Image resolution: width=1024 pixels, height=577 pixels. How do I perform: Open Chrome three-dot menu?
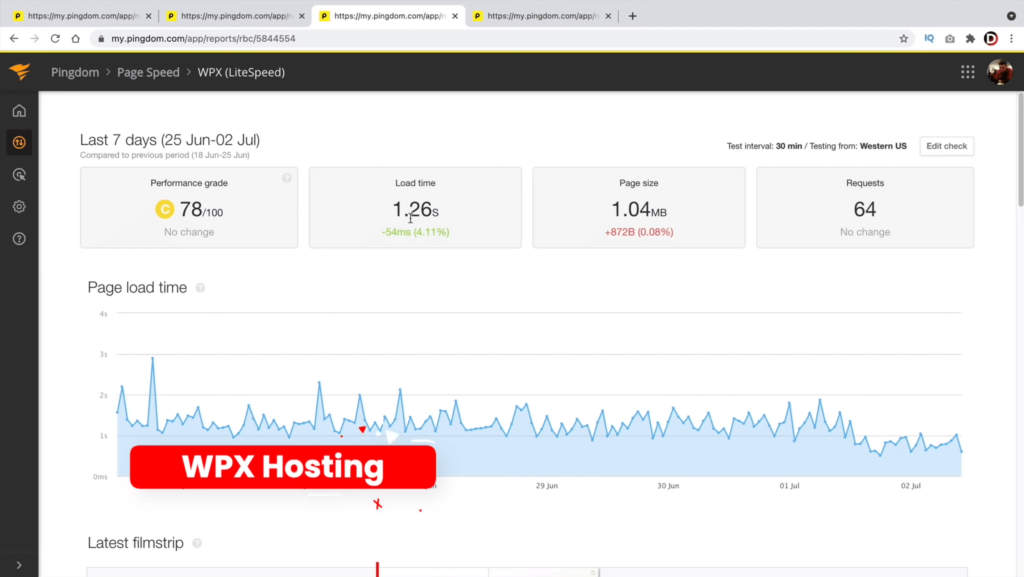pyautogui.click(x=1012, y=39)
